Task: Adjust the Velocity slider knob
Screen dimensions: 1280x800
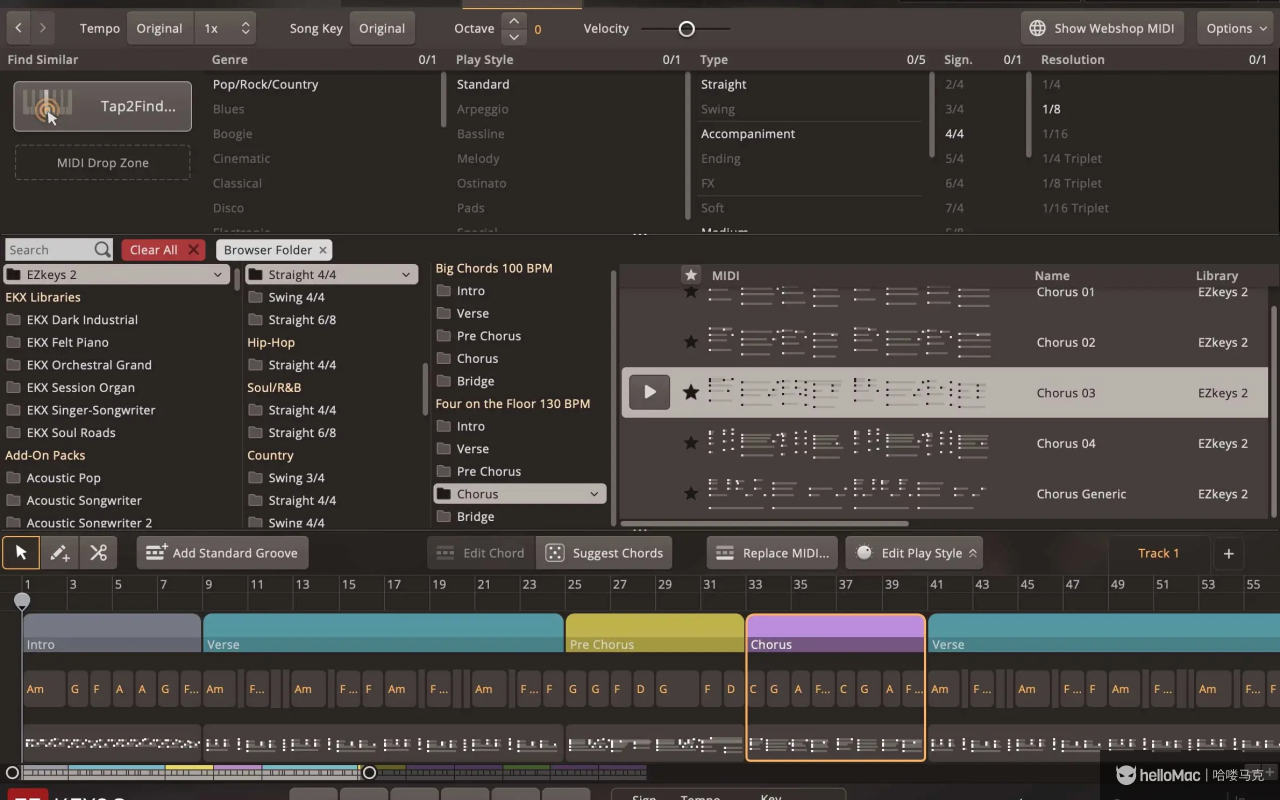Action: pos(686,29)
